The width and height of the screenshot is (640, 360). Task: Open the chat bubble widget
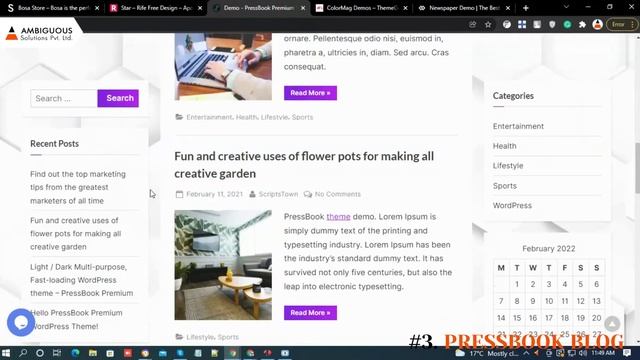(21, 322)
